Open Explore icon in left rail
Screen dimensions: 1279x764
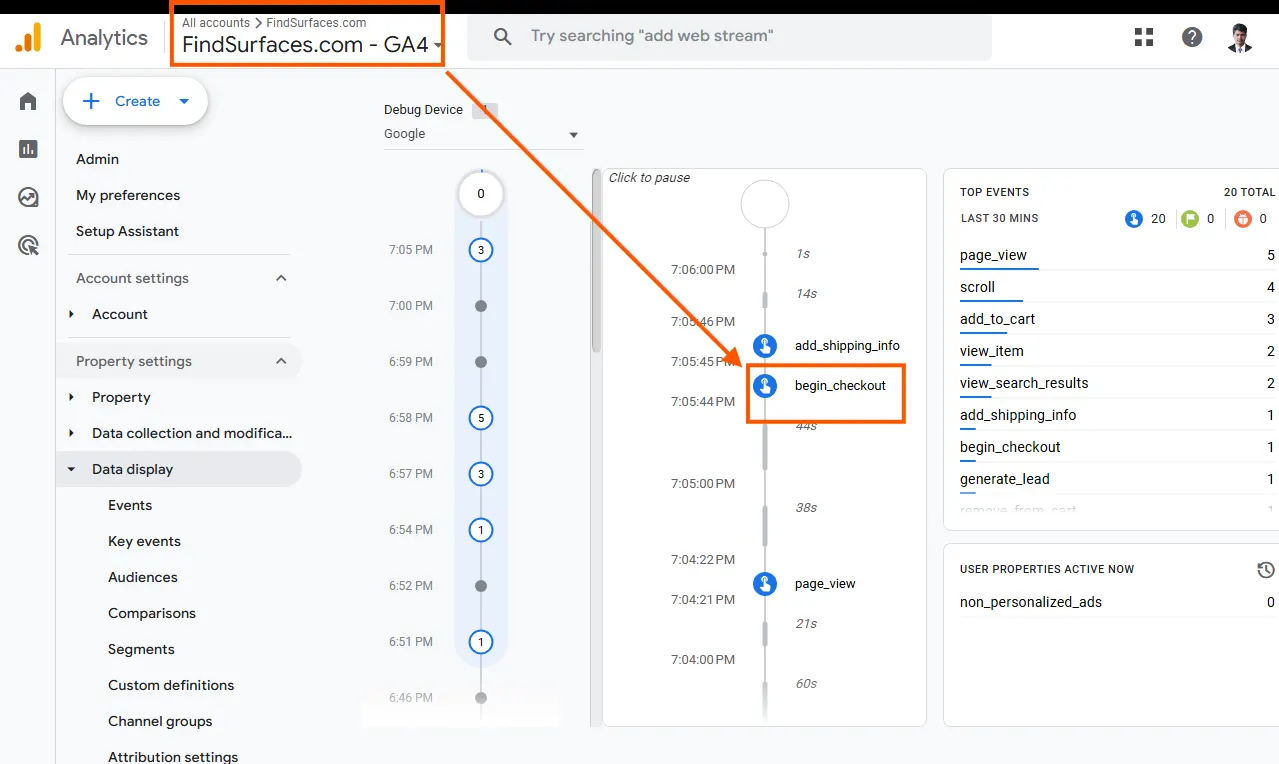28,197
